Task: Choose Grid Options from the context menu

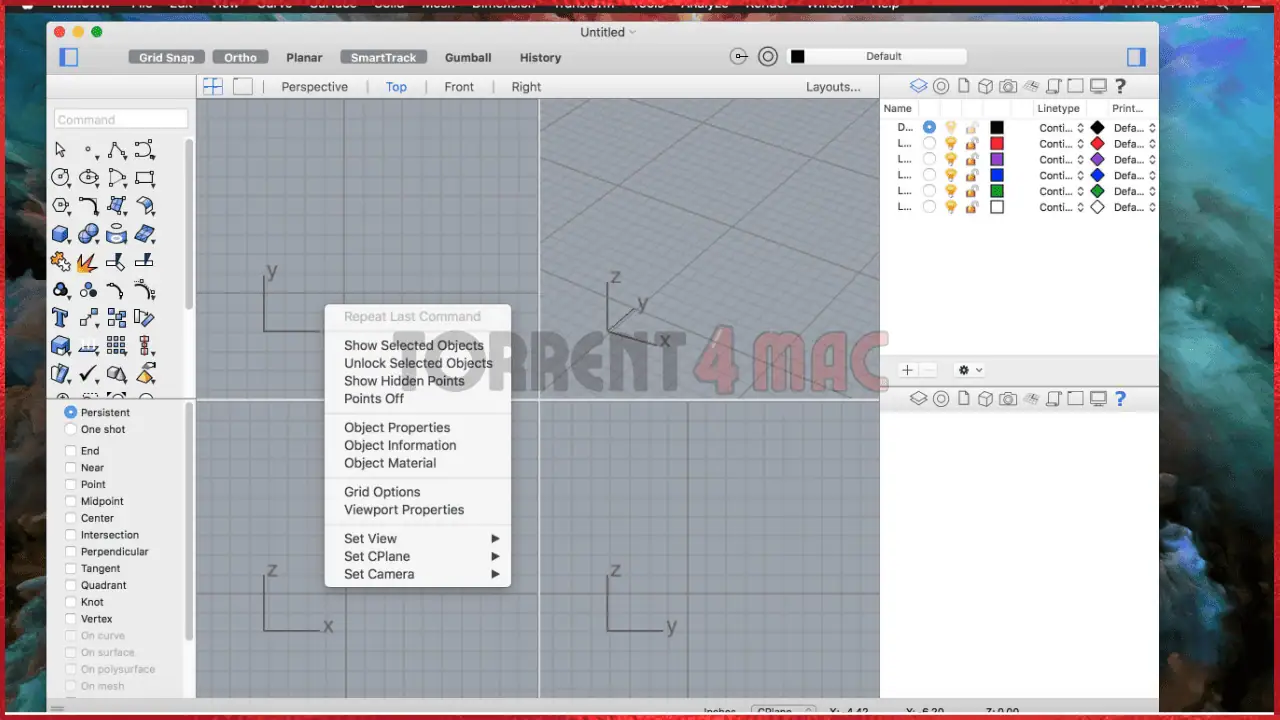Action: point(382,491)
